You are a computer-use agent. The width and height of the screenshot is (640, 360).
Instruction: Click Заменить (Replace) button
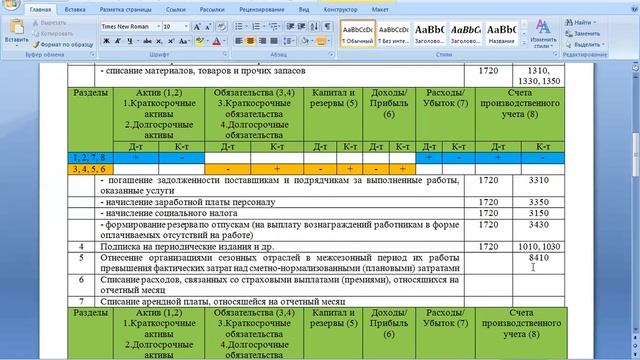point(583,33)
